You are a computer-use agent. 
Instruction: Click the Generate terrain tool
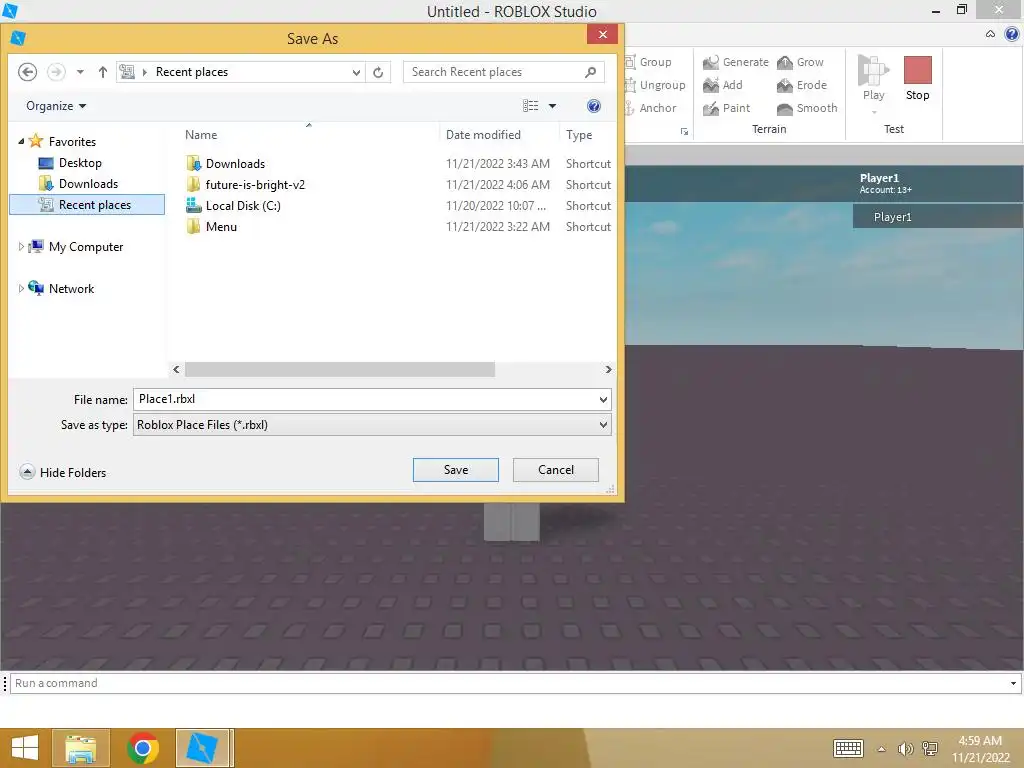coord(735,62)
